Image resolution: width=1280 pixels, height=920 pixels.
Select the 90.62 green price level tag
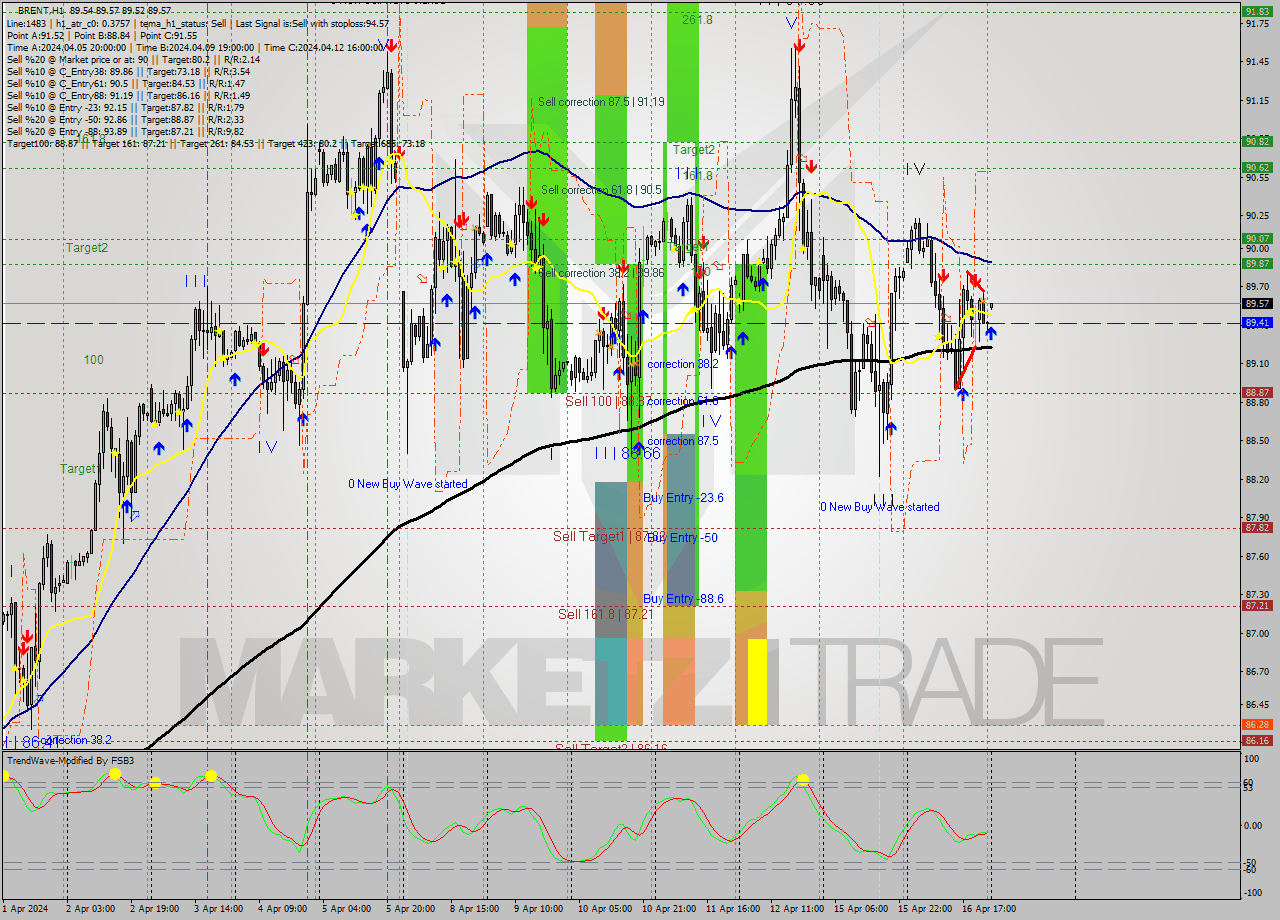(1257, 167)
